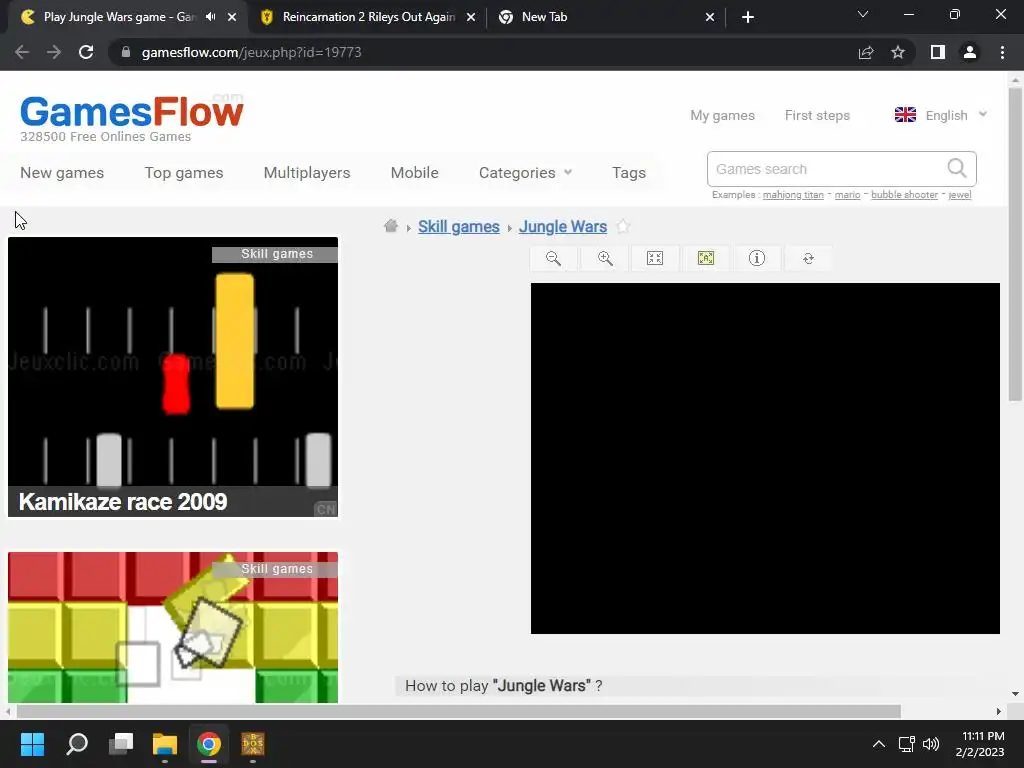The height and width of the screenshot is (768, 1024).
Task: Open clock and date in taskbar
Action: [982, 744]
